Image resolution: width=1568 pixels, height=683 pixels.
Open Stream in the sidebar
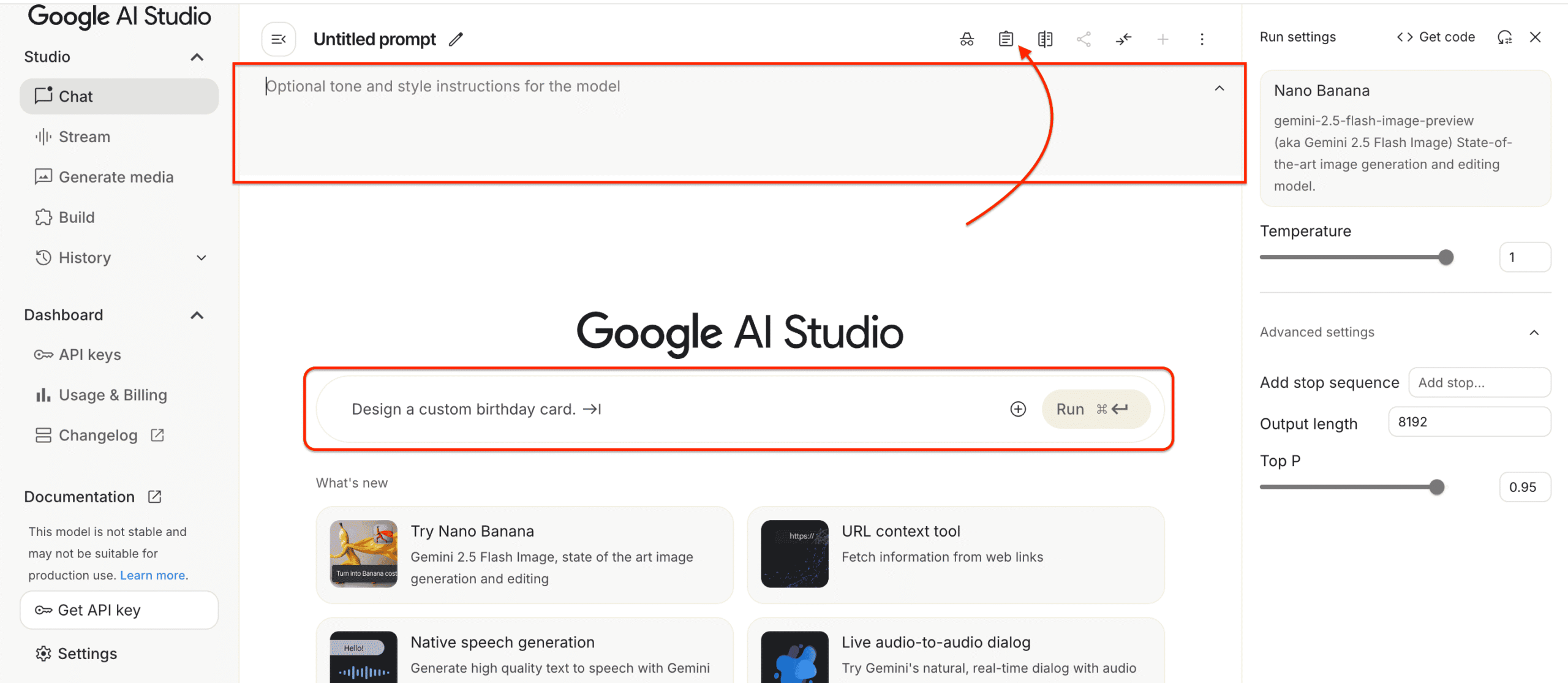[119, 137]
